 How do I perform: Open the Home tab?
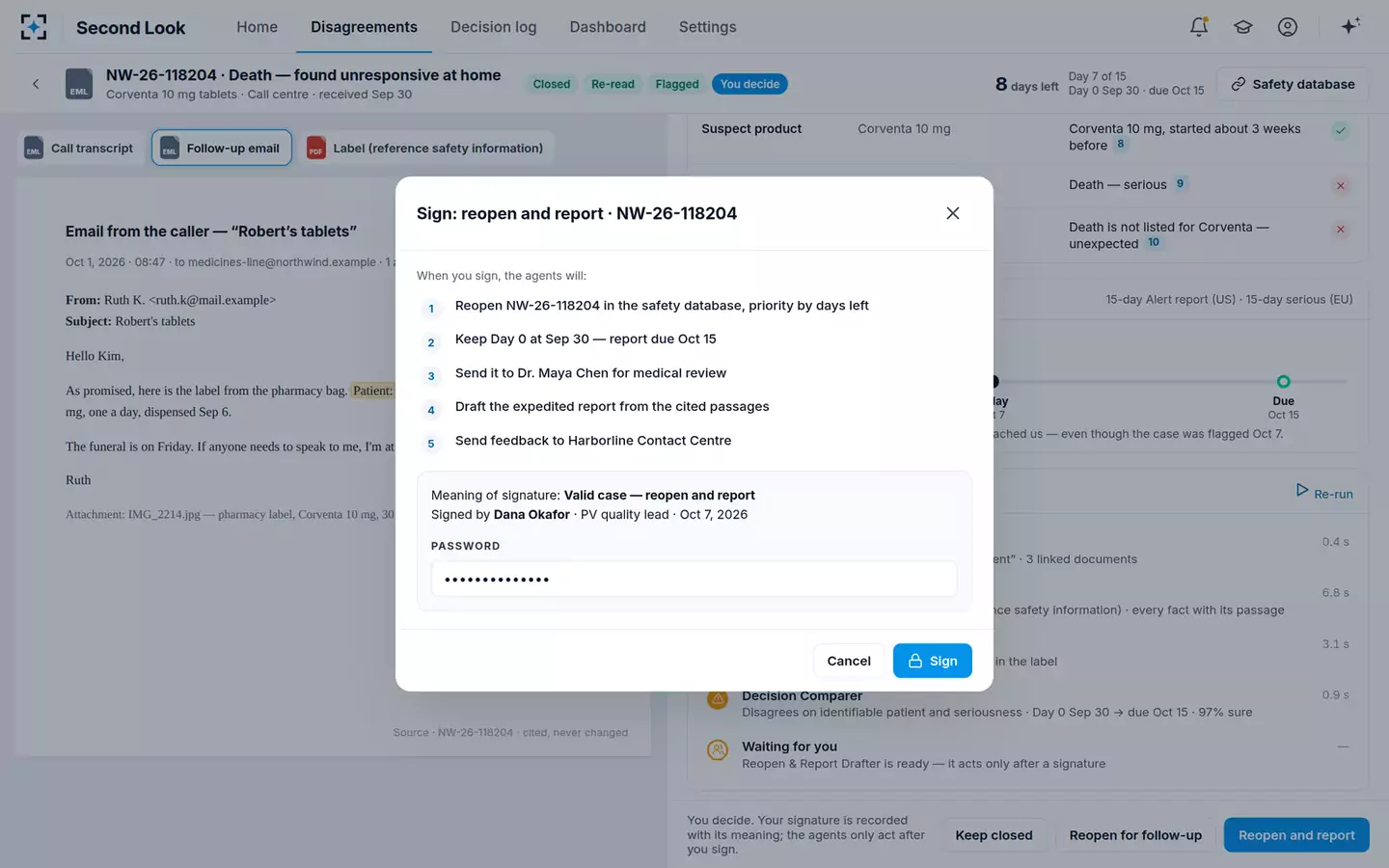(257, 27)
